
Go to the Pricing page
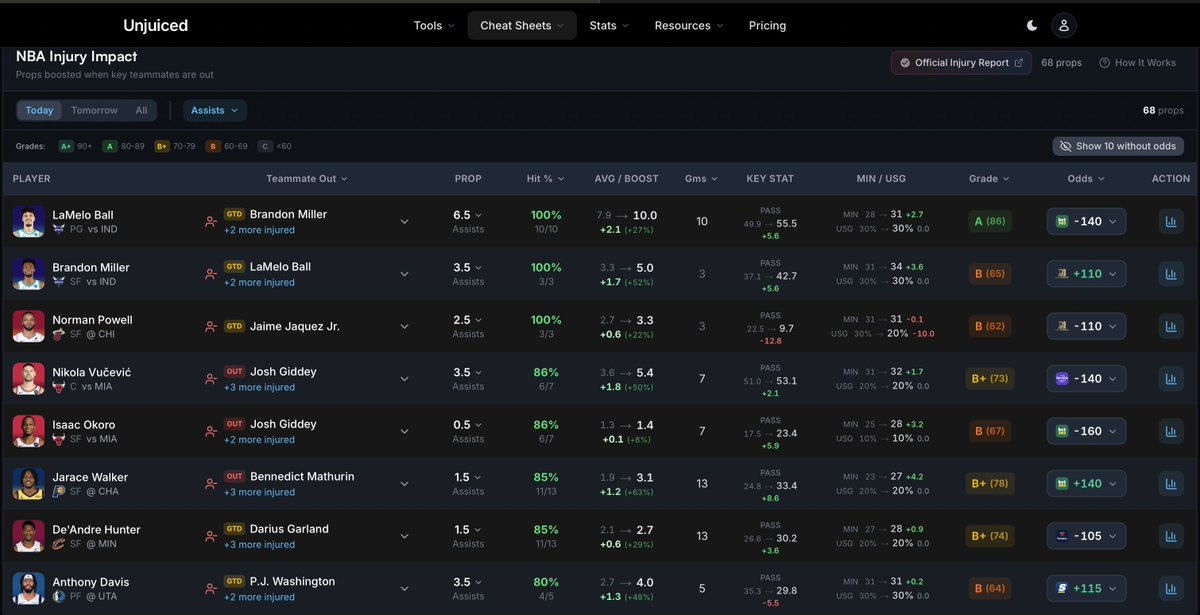point(767,26)
